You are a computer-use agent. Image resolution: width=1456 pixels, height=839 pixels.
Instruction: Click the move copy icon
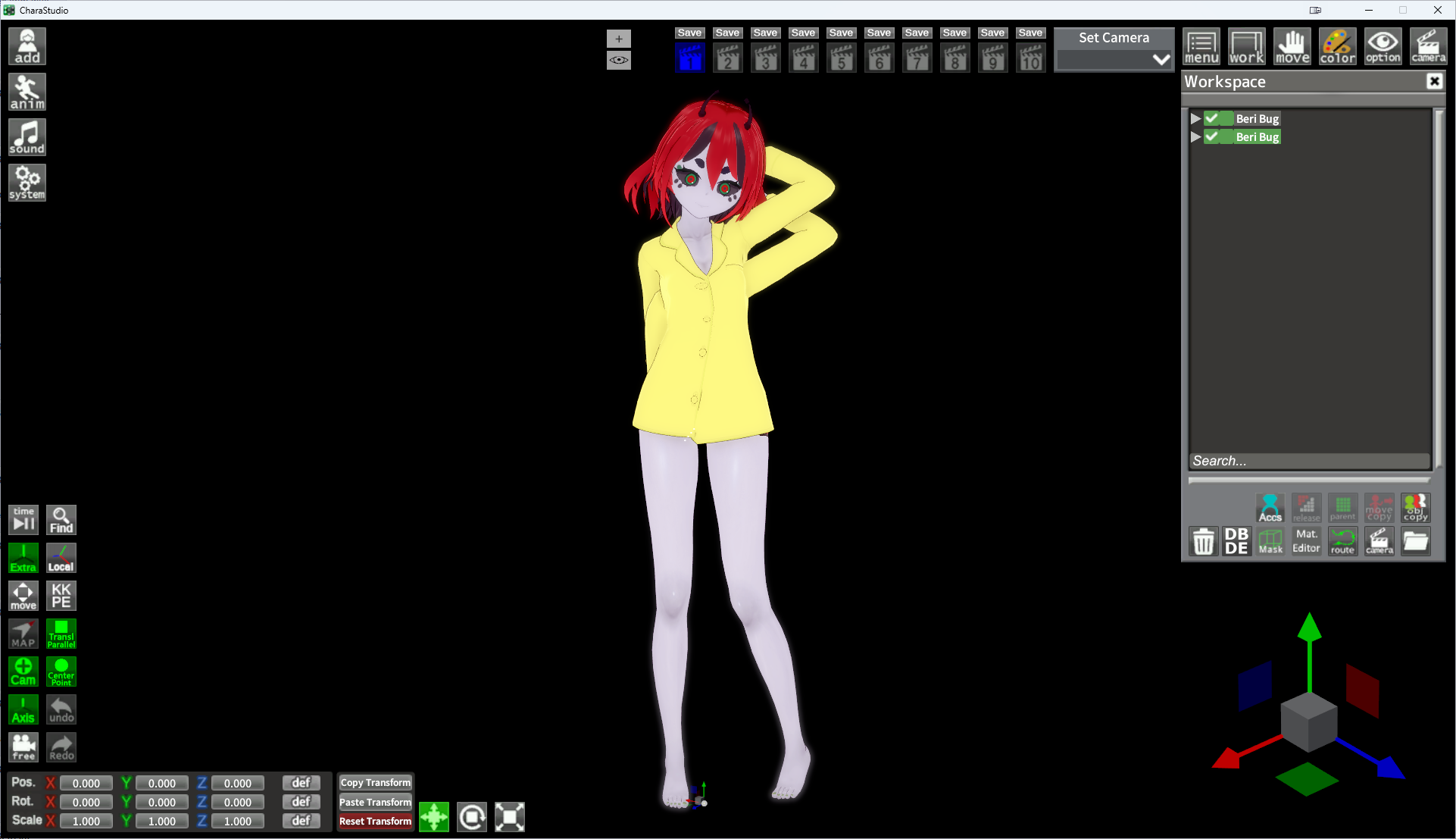tap(1379, 508)
